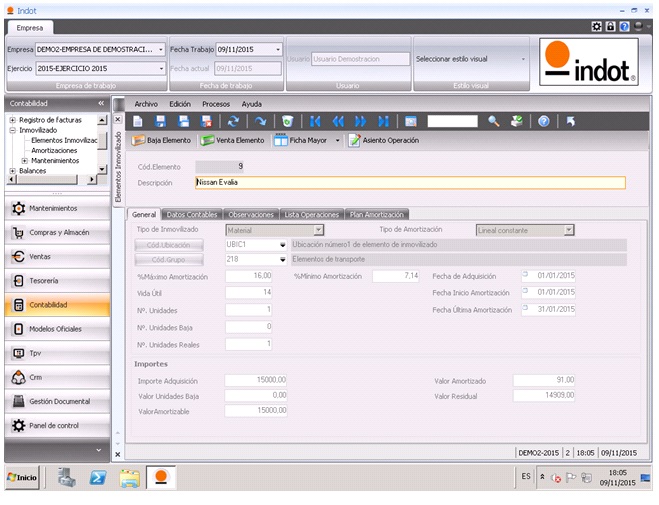Open the Procesos menu

click(x=215, y=103)
